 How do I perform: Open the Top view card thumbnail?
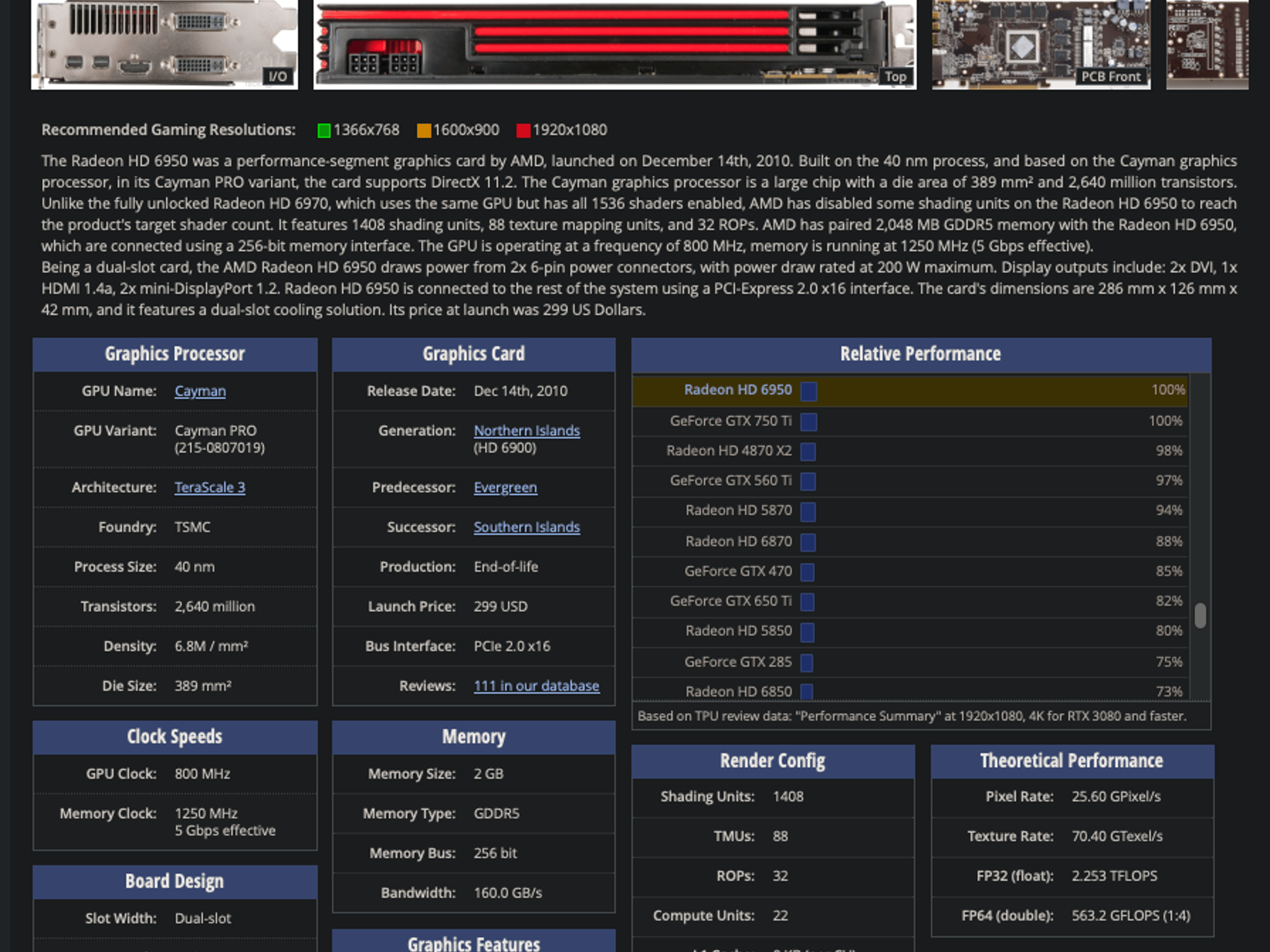pos(615,44)
